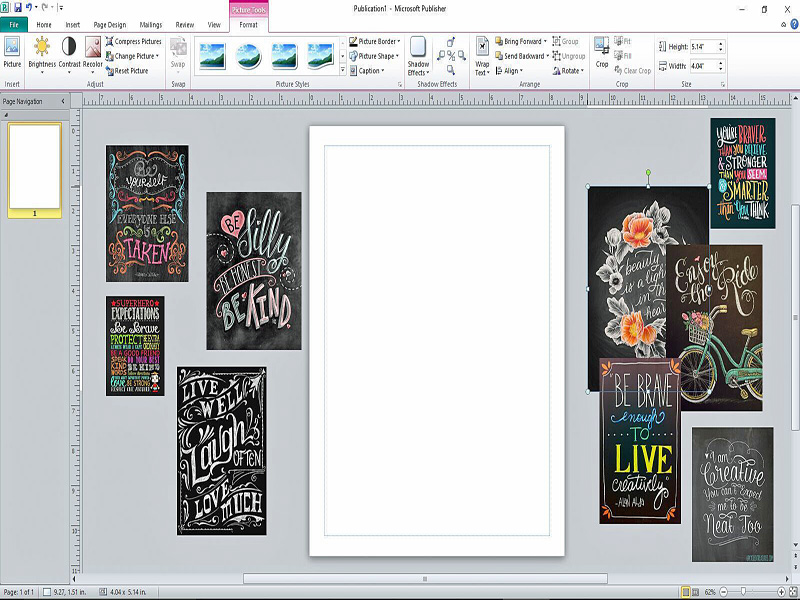Image resolution: width=800 pixels, height=600 pixels.
Task: Open the Rotate dropdown menu
Action: pos(568,71)
